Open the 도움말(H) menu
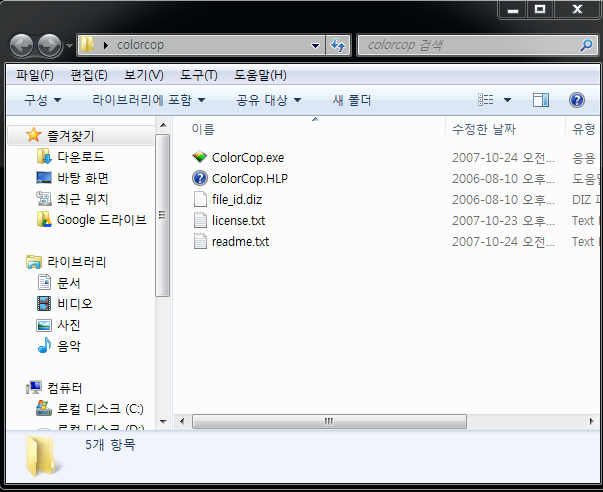The image size is (603, 492). (260, 75)
